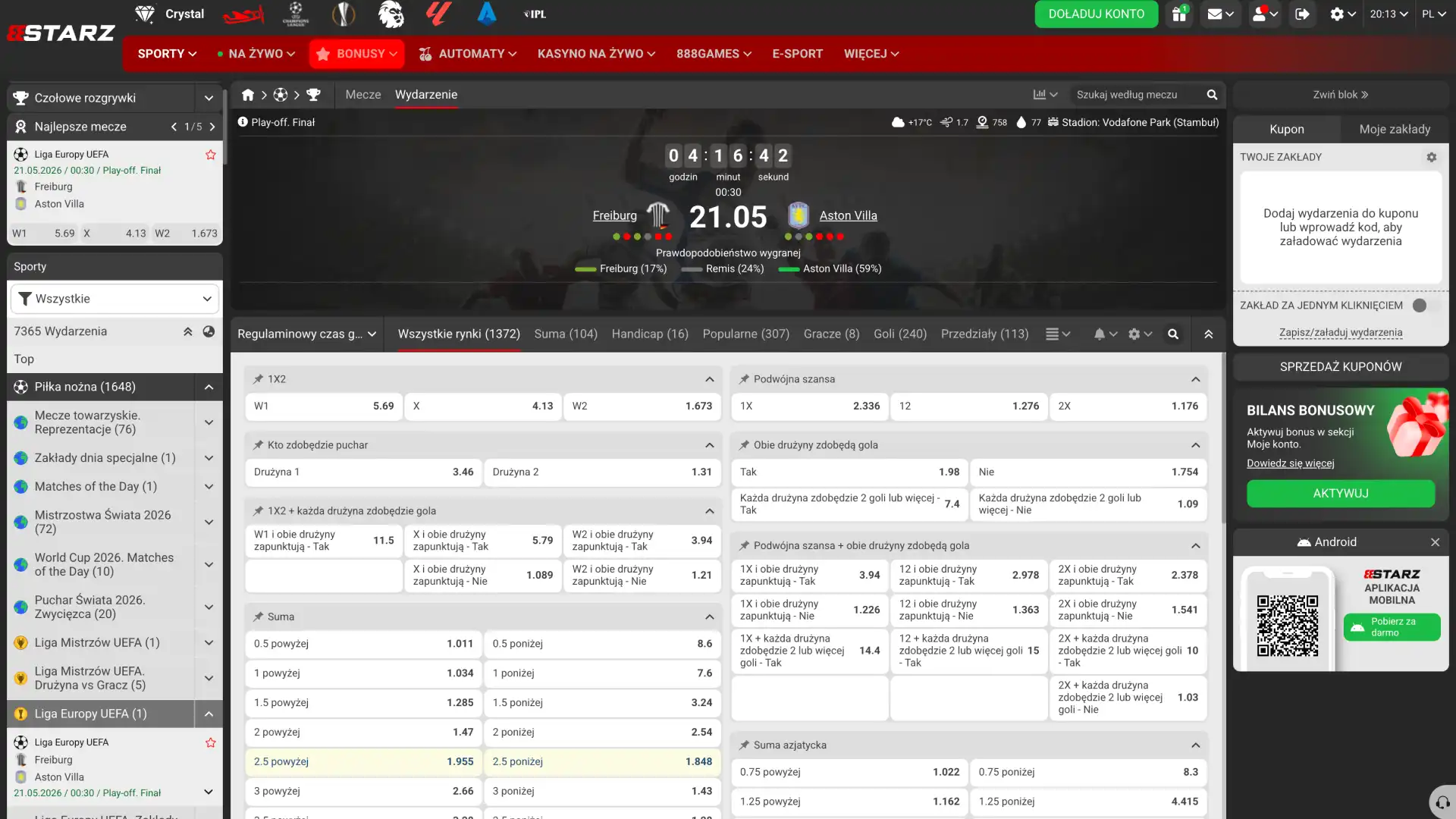1456x819 pixels.
Task: Click the logout door icon
Action: coord(1302,14)
